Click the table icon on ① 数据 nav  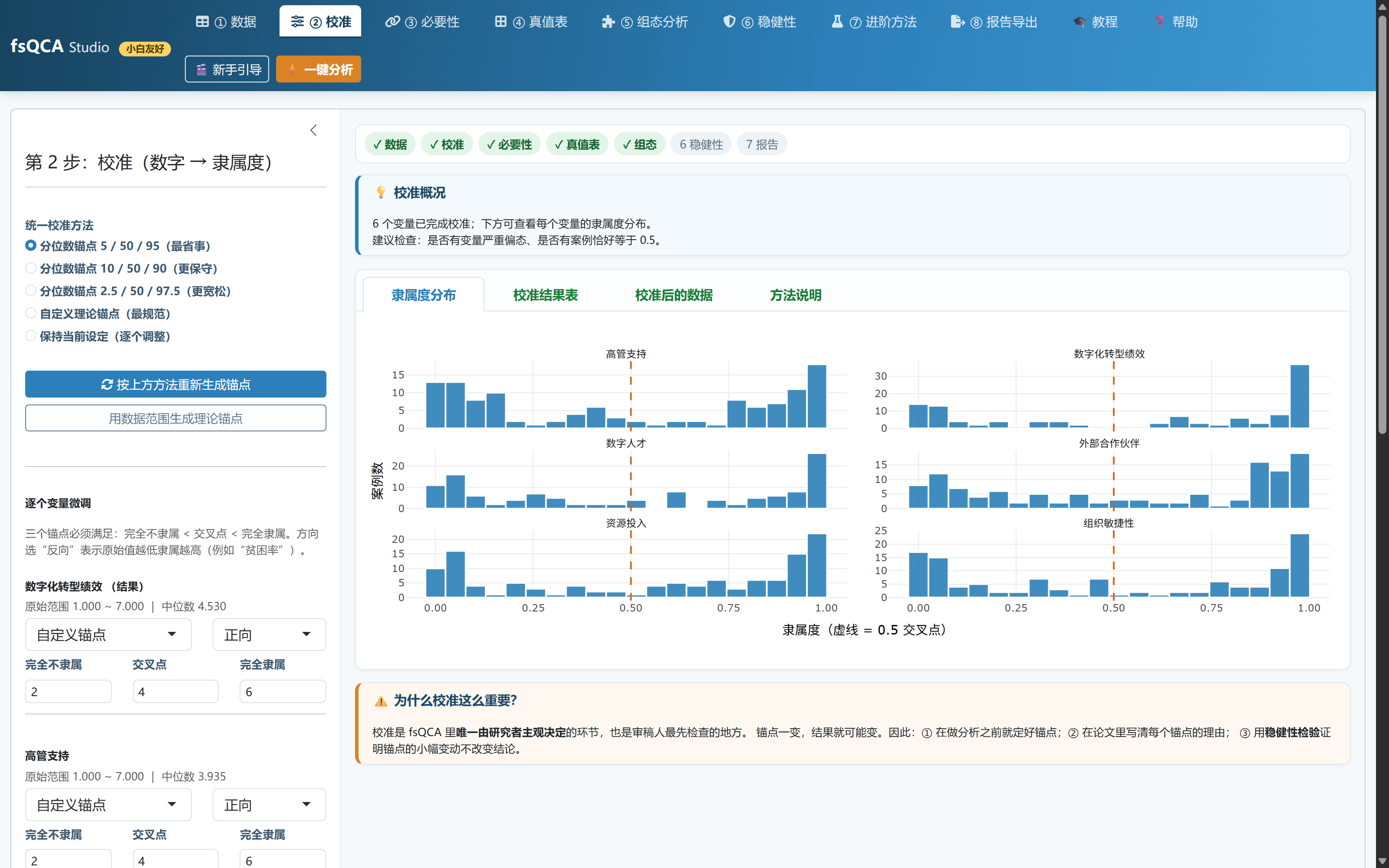(x=202, y=22)
